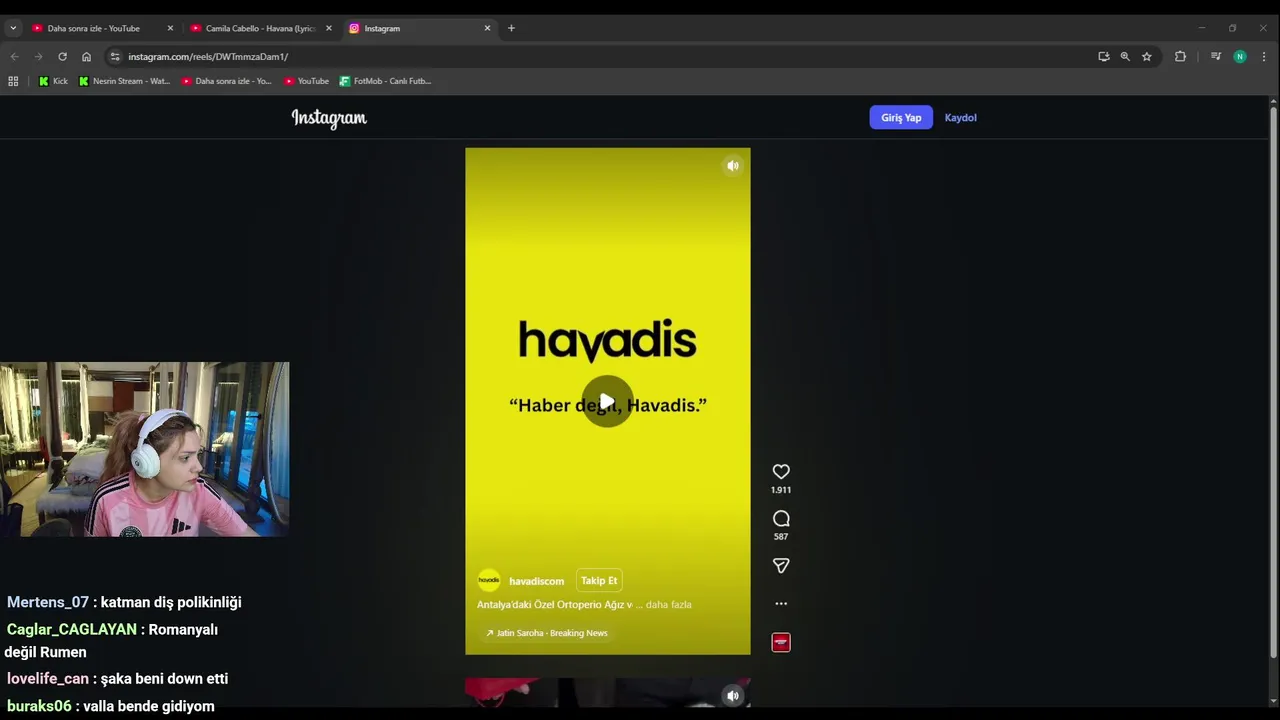1280x720 pixels.
Task: Open the zoom magnifier icon in address bar
Action: point(1125,57)
